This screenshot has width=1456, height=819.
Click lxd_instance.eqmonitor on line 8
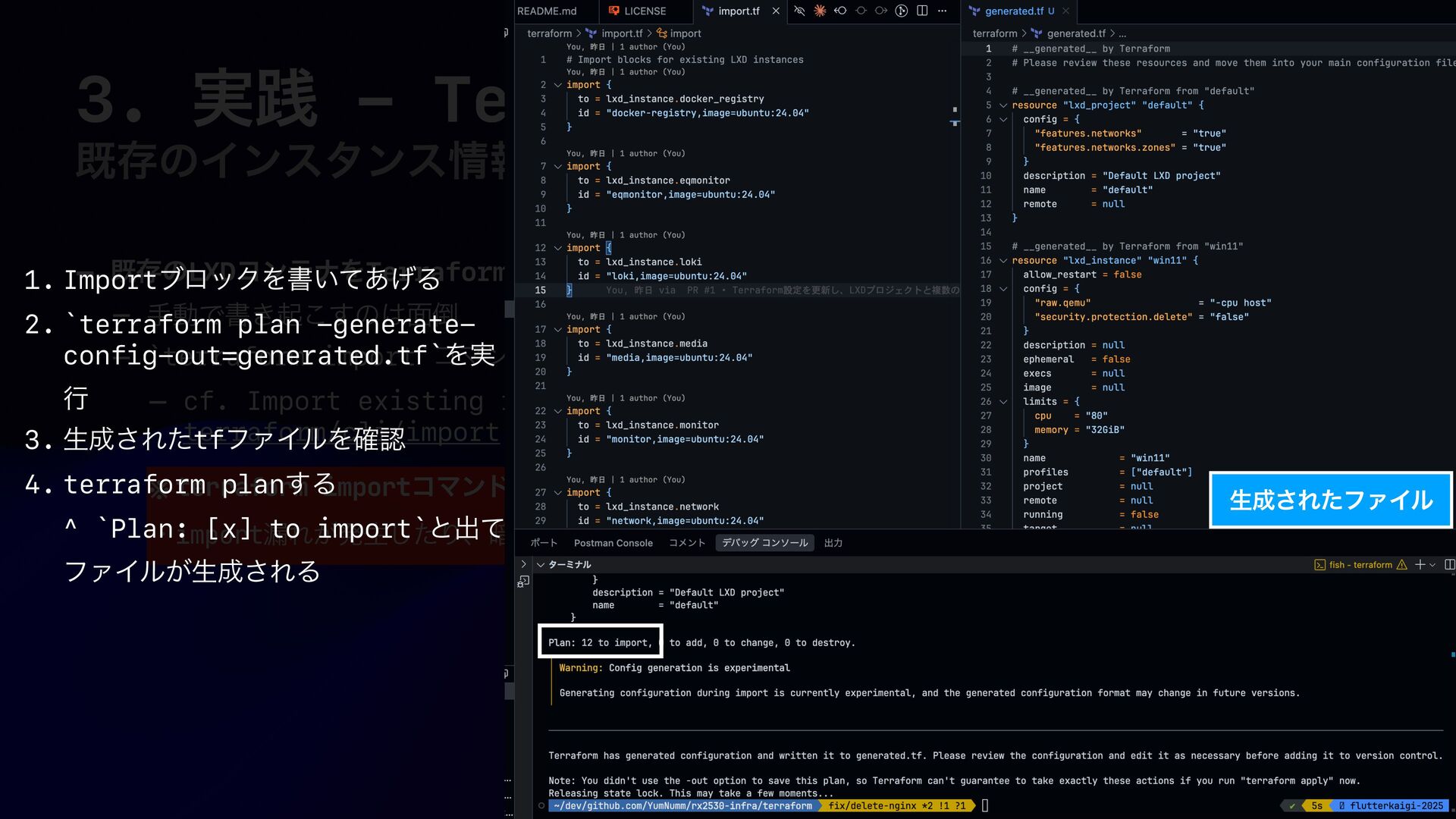(x=668, y=180)
